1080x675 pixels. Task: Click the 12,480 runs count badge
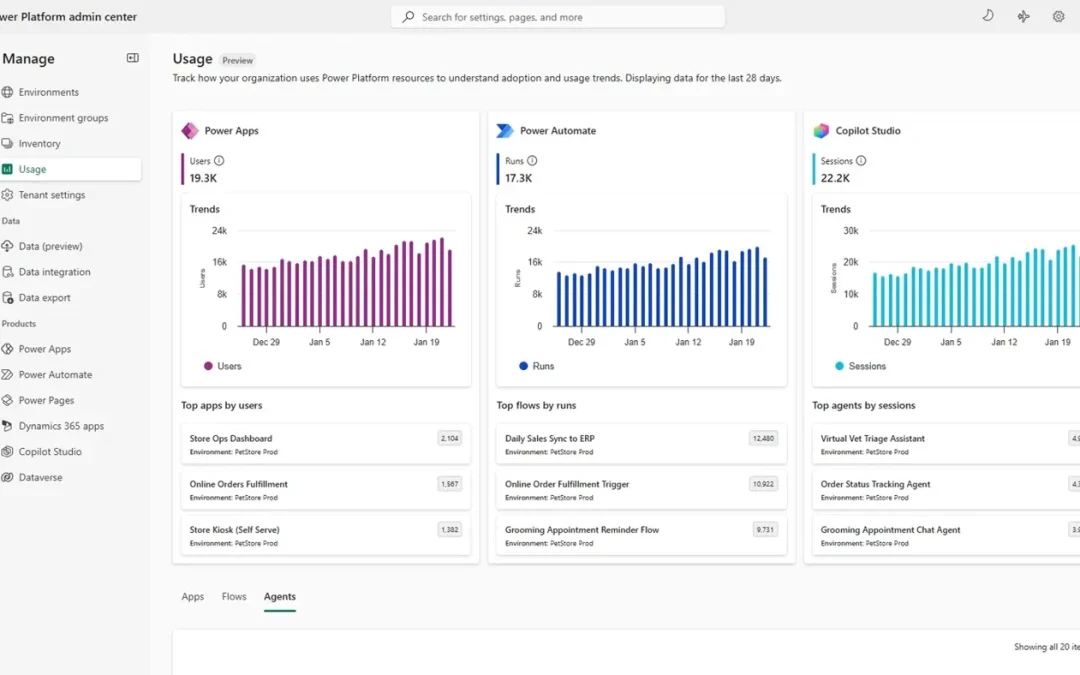(x=763, y=438)
